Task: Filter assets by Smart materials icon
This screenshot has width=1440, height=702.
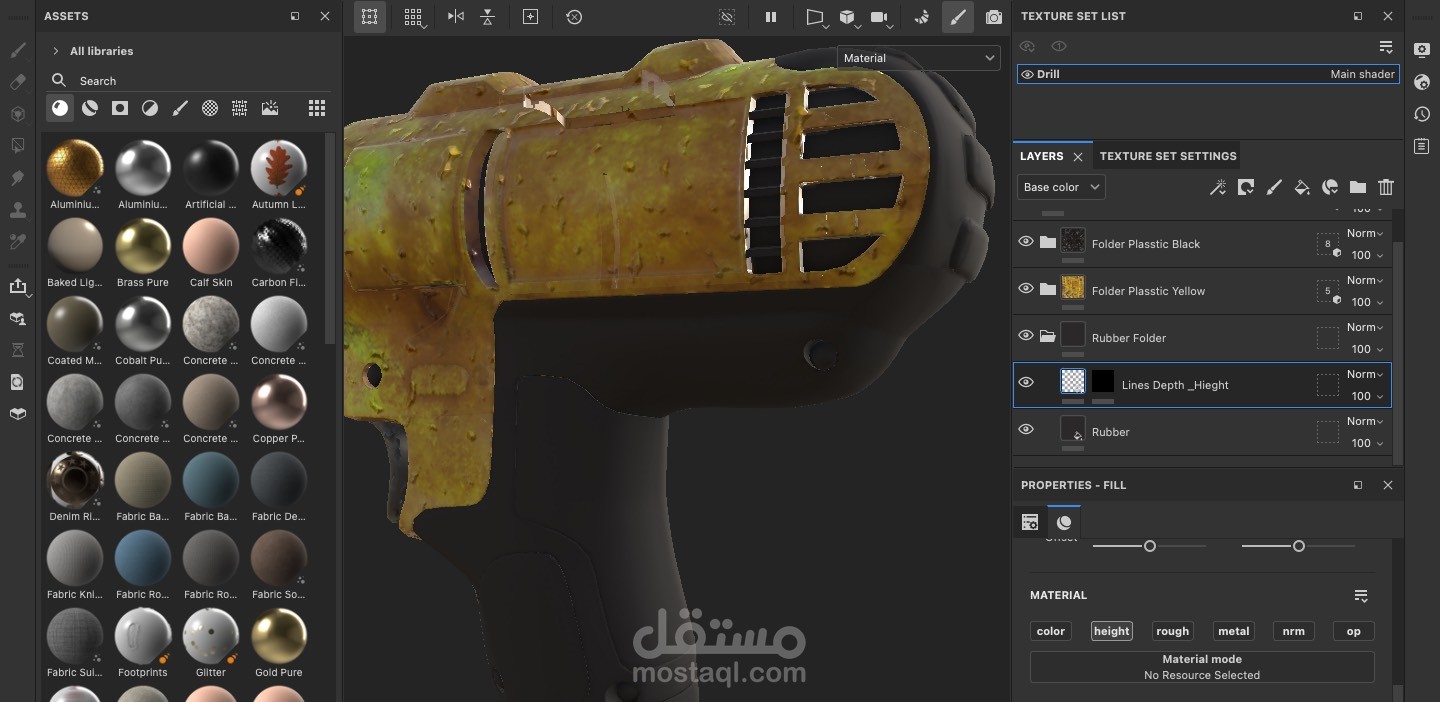Action: (x=90, y=108)
